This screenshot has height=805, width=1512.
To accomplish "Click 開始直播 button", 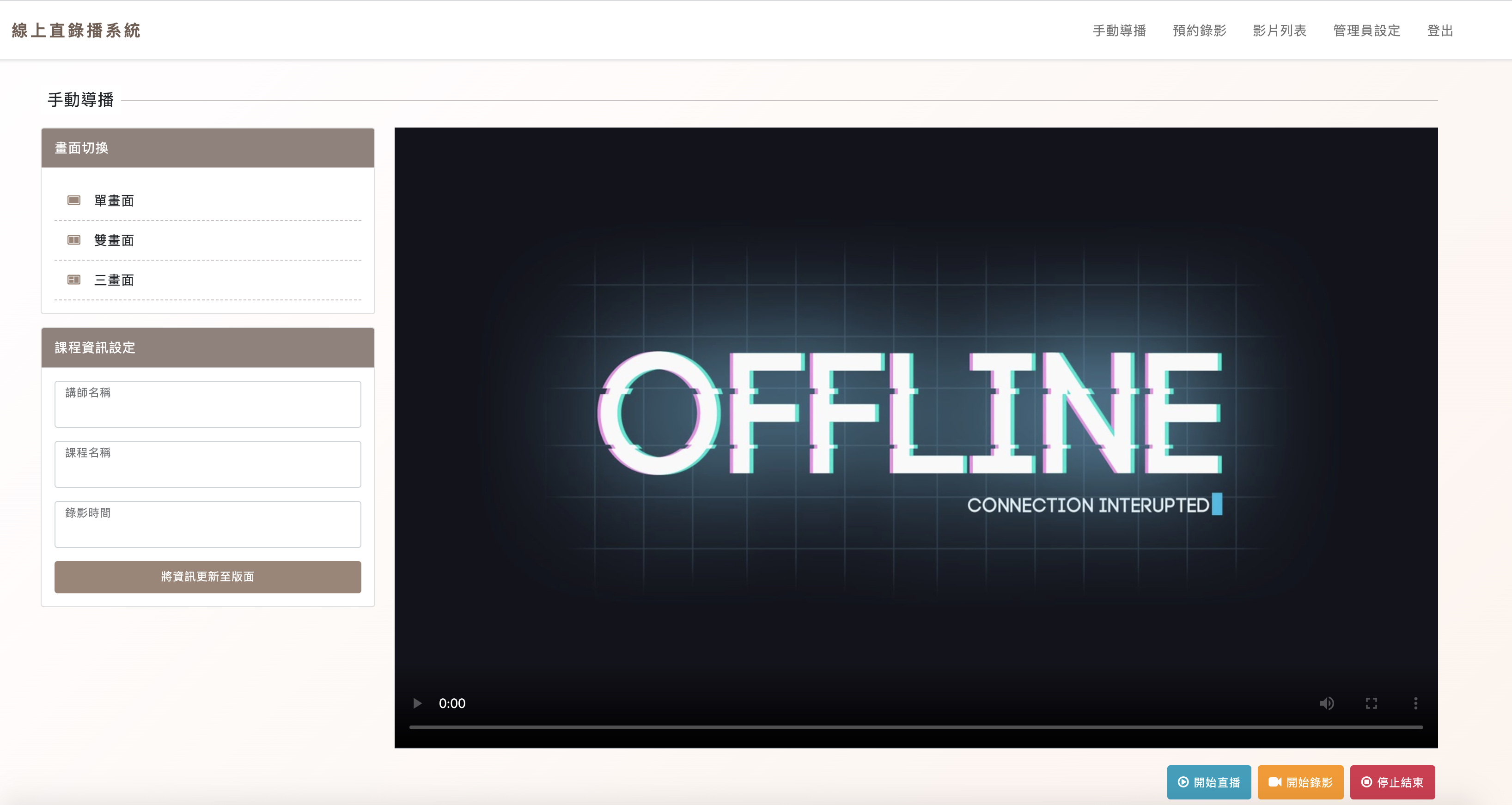I will click(x=1209, y=782).
